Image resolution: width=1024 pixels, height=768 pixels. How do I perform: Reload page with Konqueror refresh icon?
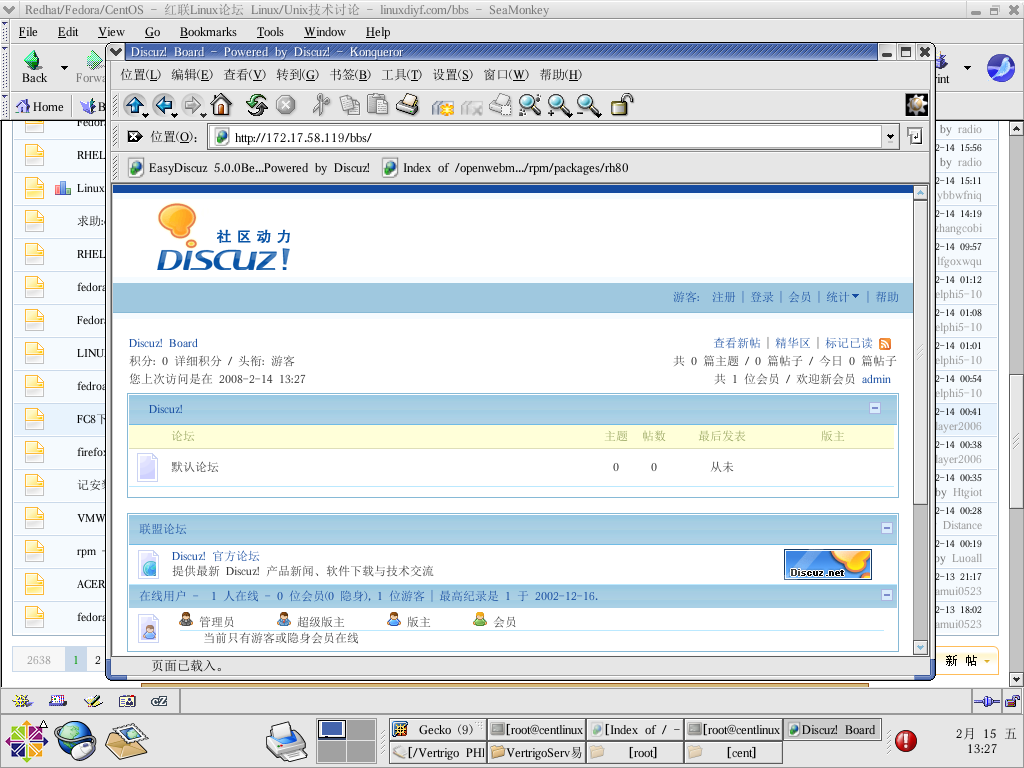pyautogui.click(x=257, y=104)
